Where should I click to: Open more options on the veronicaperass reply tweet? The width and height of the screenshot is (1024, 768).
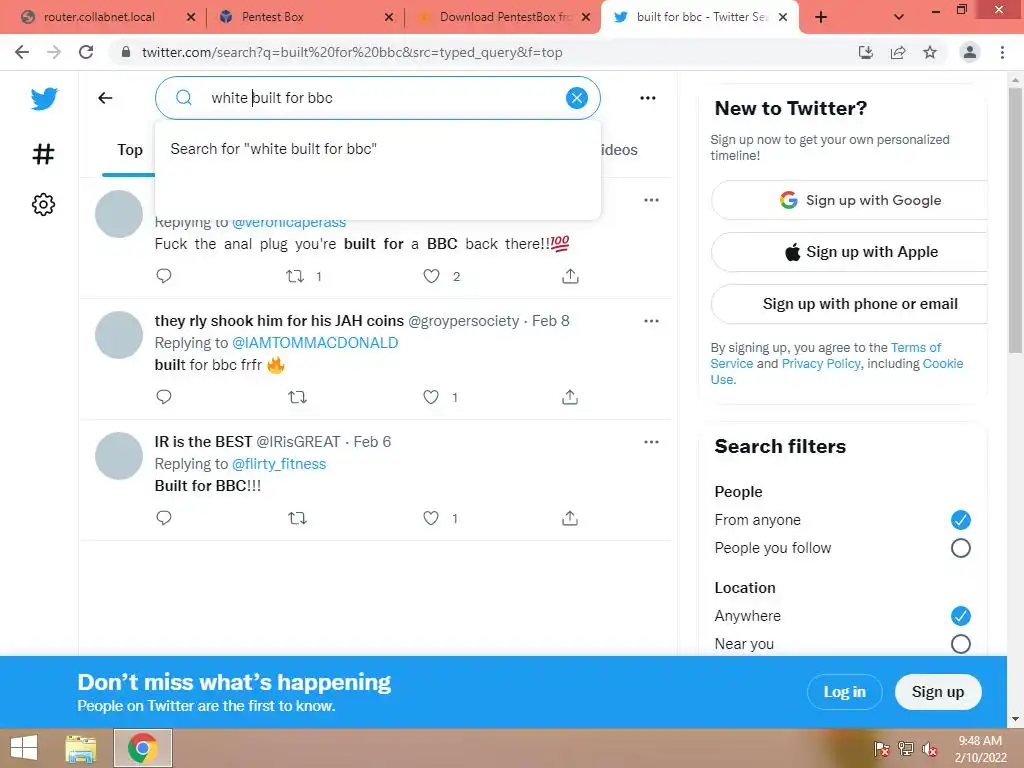click(x=651, y=200)
